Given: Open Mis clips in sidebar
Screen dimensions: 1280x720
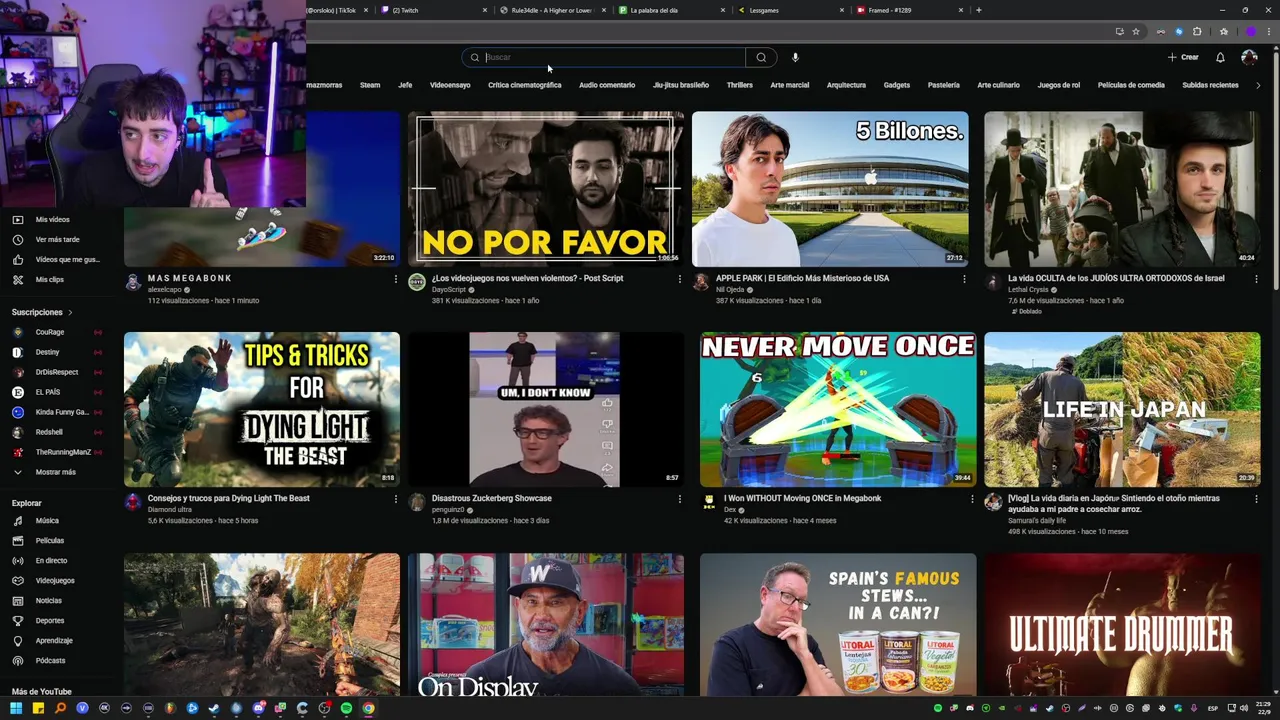Looking at the screenshot, I should [x=50, y=280].
